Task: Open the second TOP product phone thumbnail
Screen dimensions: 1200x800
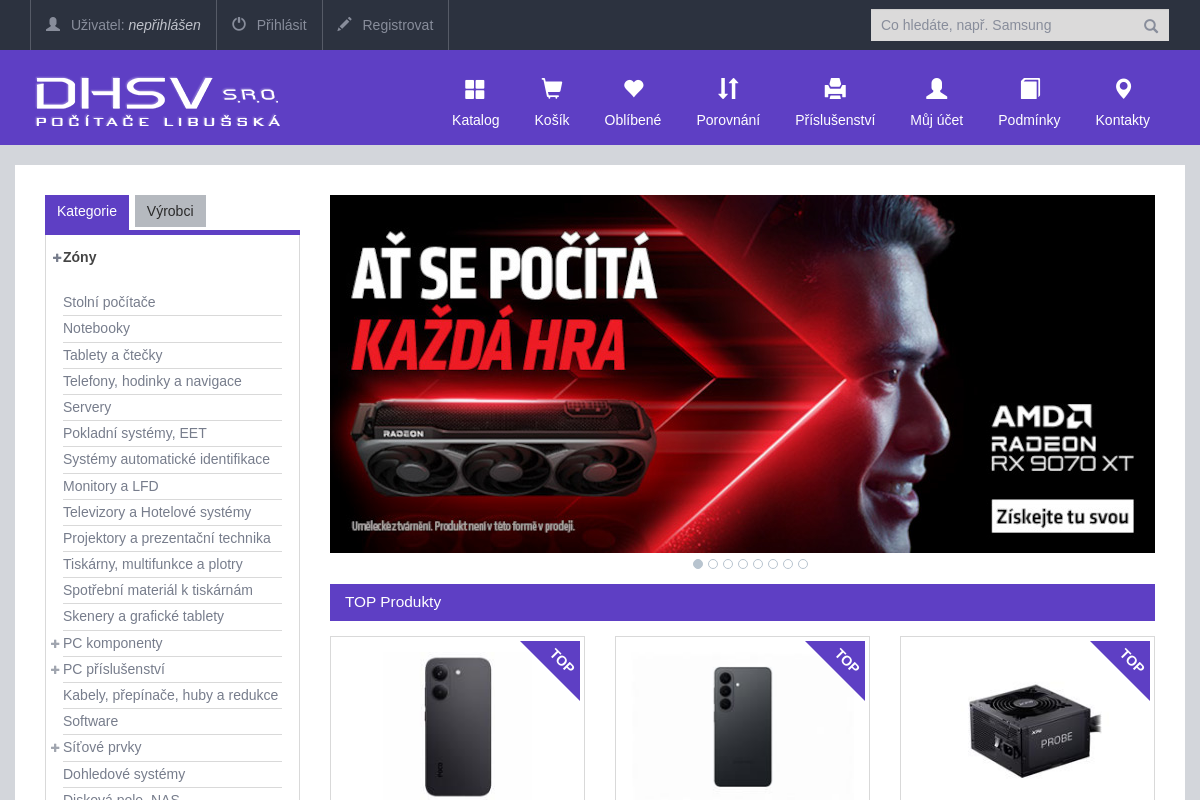Action: pos(742,726)
